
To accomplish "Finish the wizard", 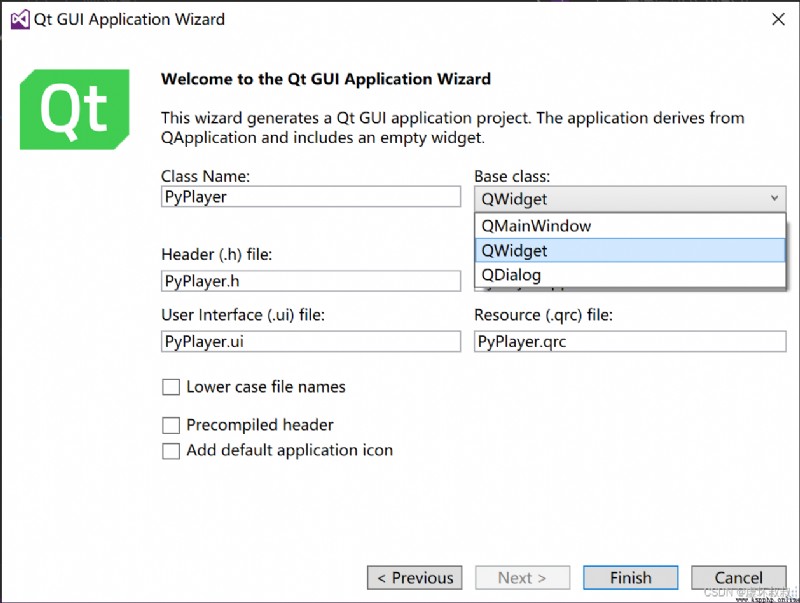I will click(x=631, y=577).
